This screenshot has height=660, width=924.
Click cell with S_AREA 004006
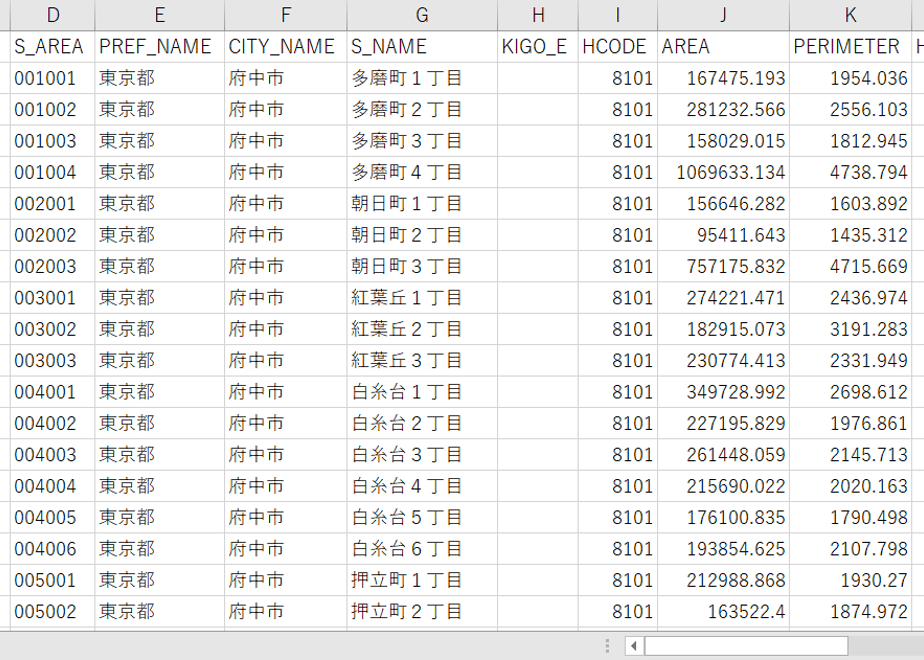click(x=52, y=549)
